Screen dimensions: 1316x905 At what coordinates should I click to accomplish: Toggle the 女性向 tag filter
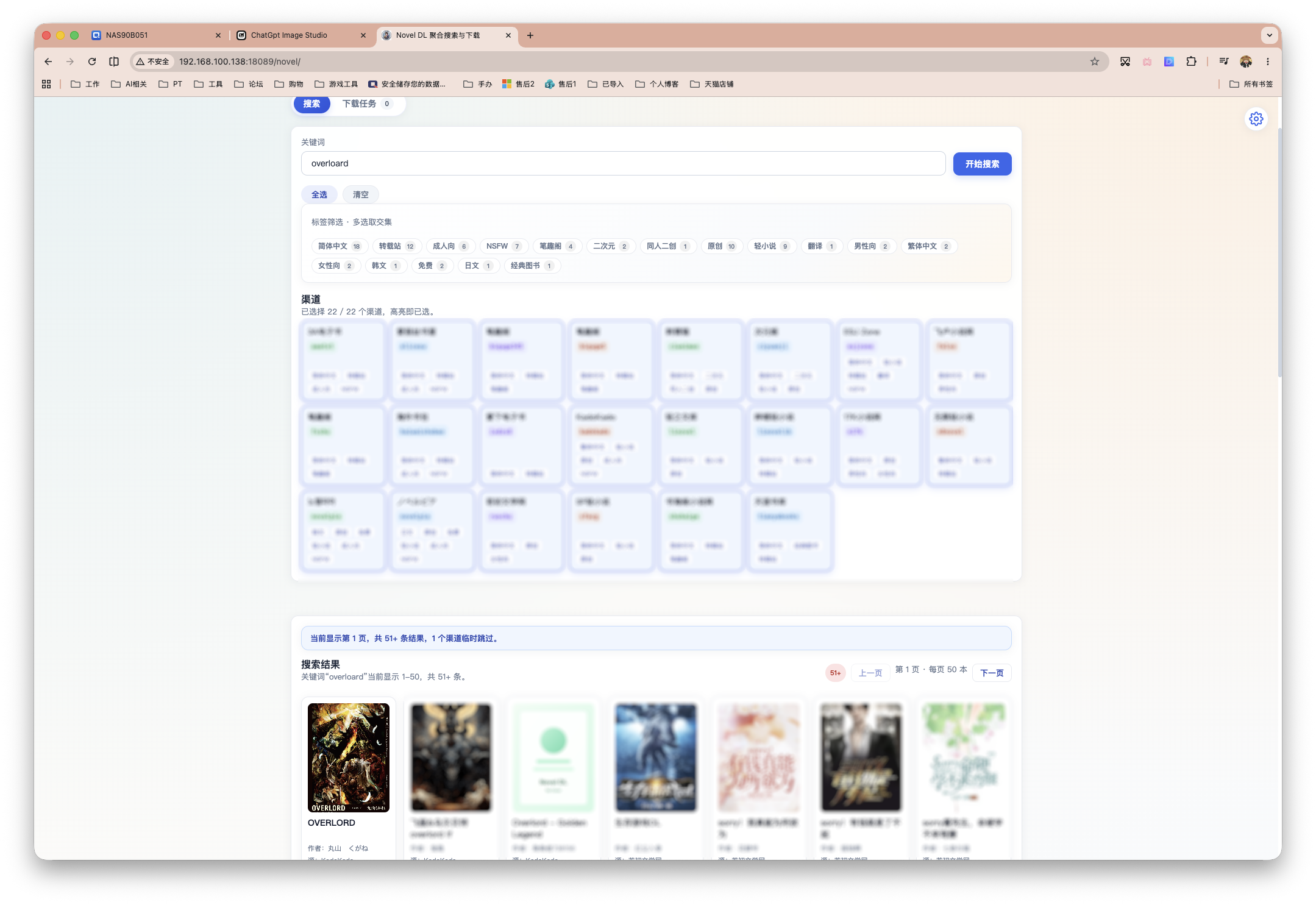(336, 266)
